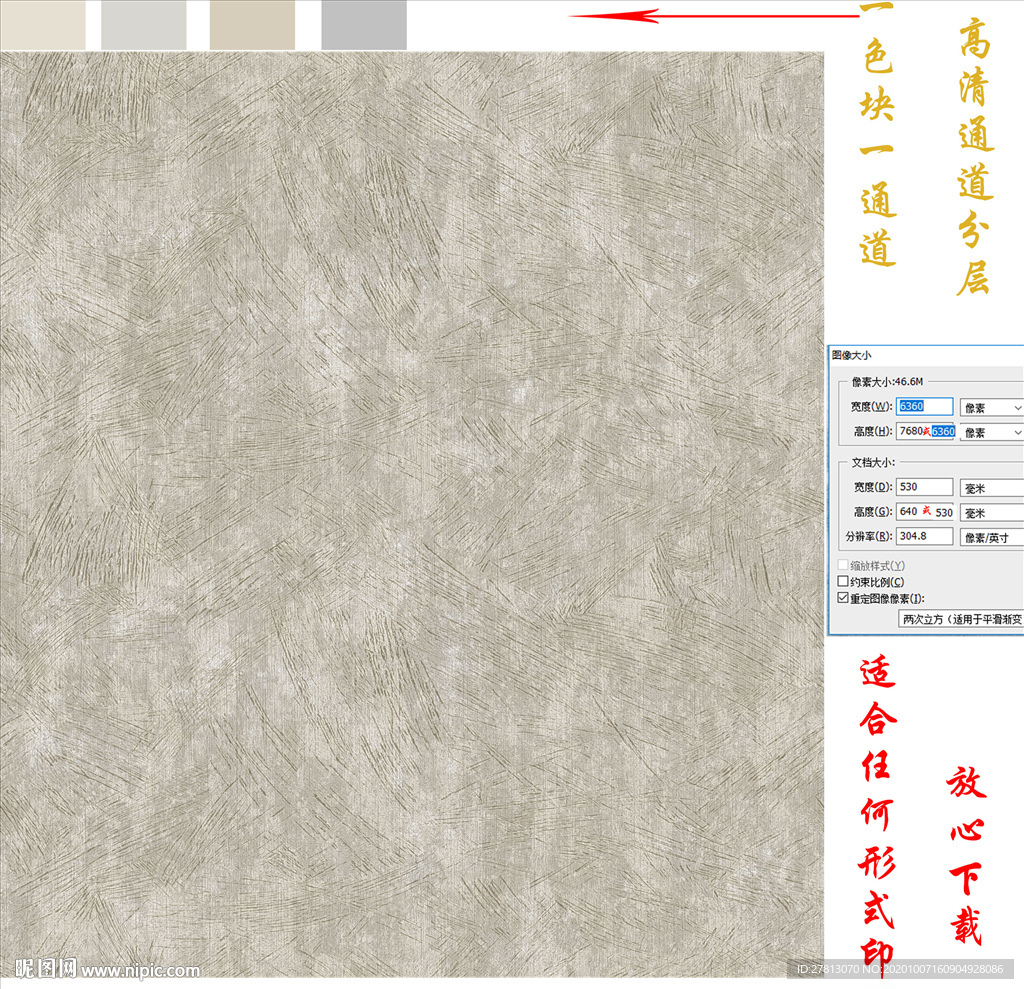Open the width 像素 unit dropdown

[x=992, y=408]
